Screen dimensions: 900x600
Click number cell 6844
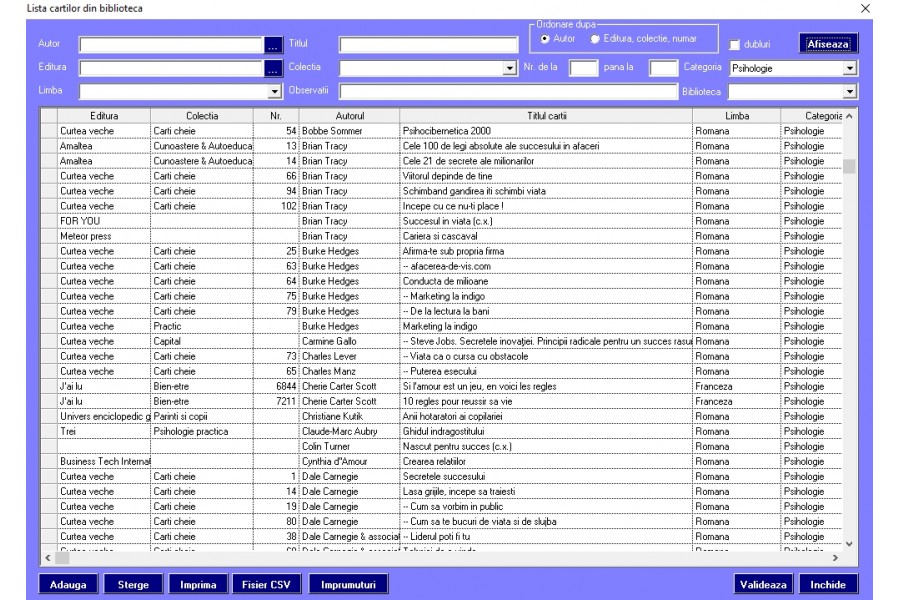coord(276,386)
